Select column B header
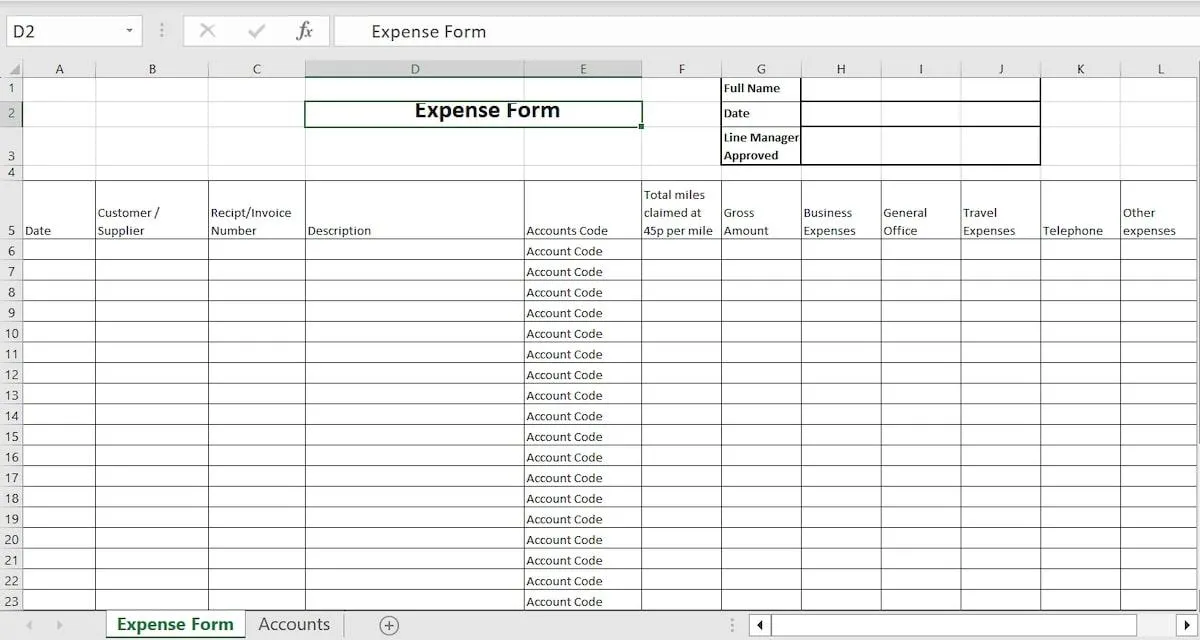The height and width of the screenshot is (640, 1200). (x=152, y=69)
